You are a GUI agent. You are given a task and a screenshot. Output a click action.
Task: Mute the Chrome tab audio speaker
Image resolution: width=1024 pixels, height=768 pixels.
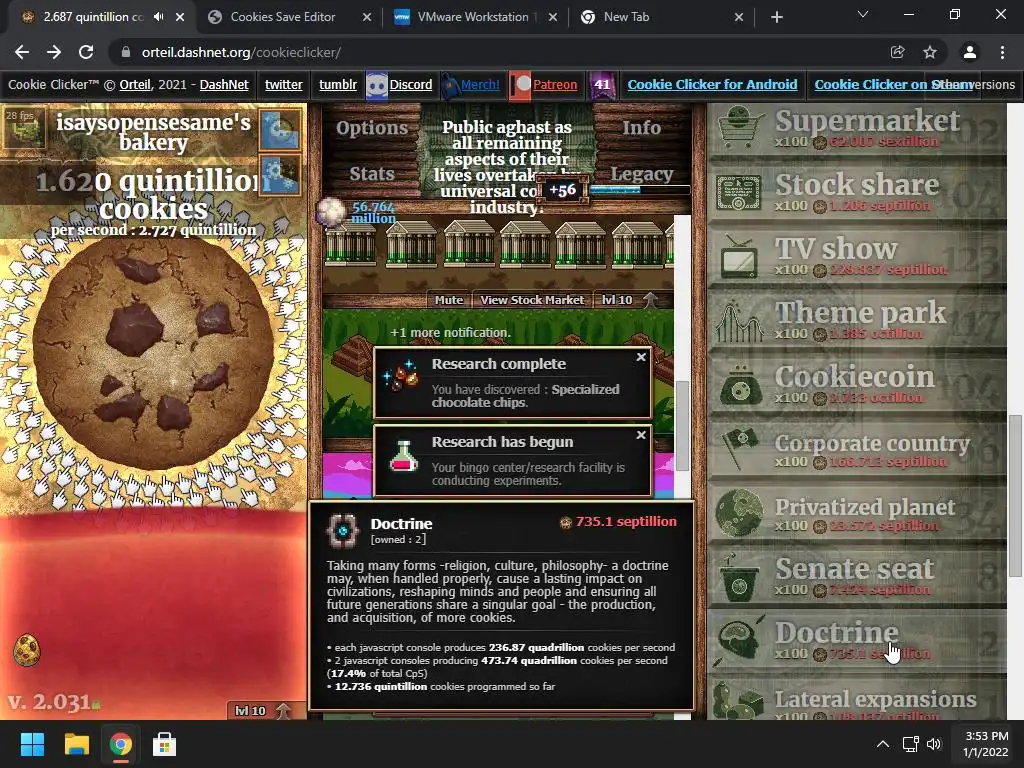coord(159,17)
